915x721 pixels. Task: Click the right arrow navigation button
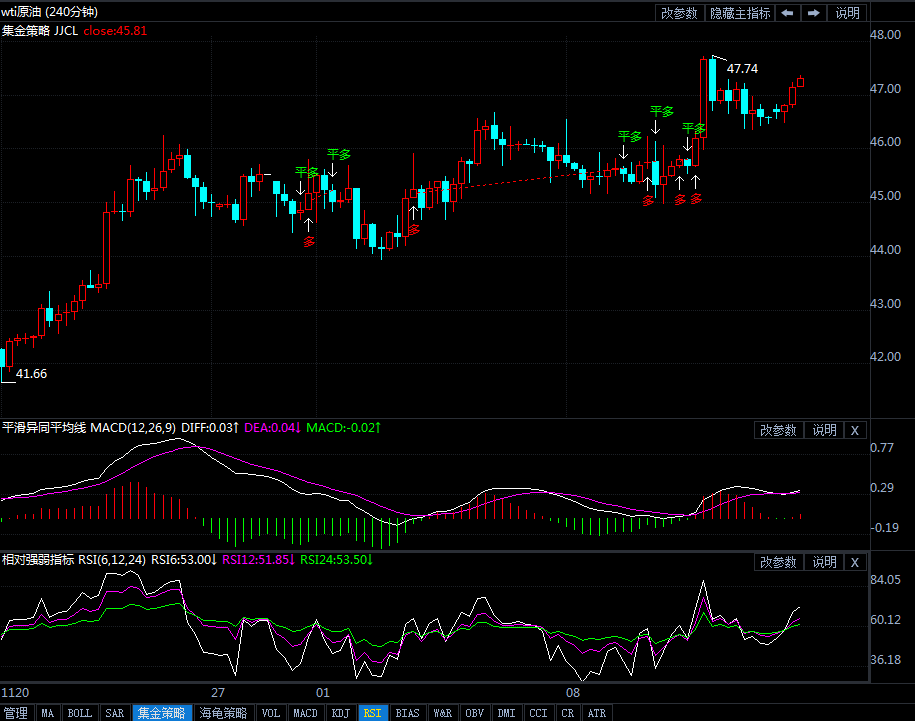[813, 13]
